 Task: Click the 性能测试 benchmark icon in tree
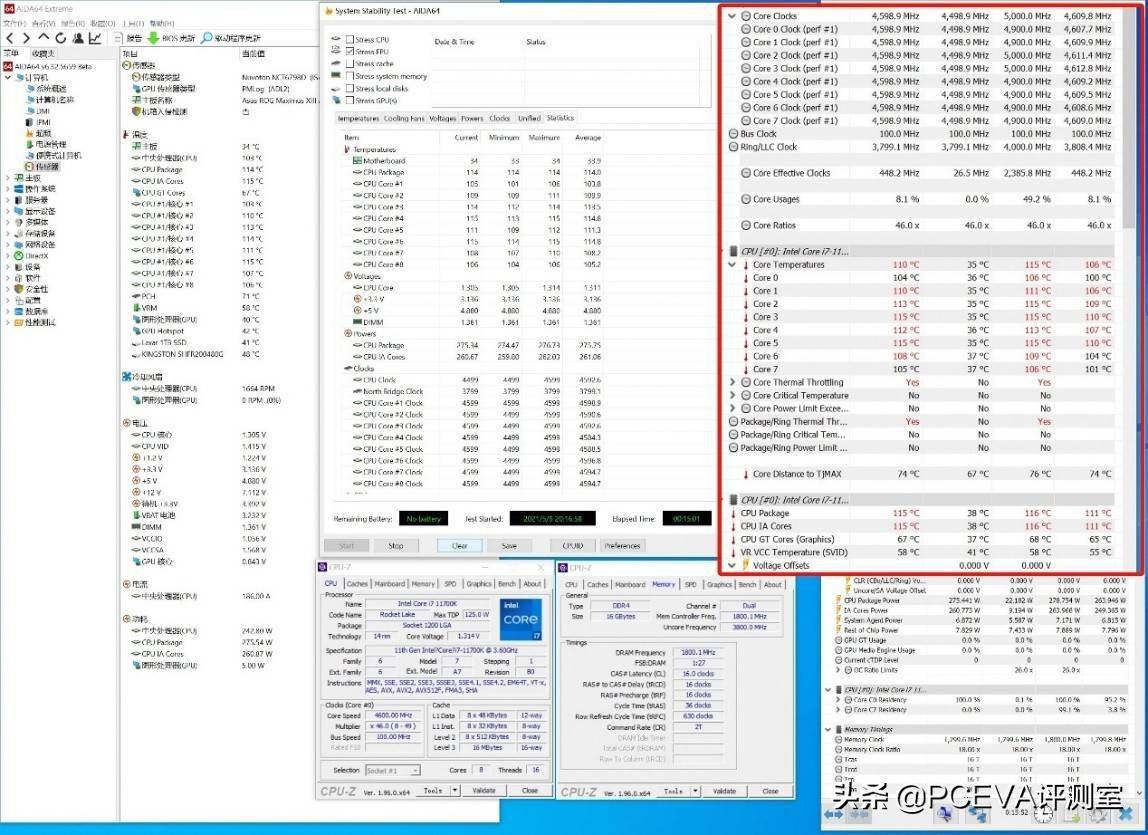tap(19, 322)
